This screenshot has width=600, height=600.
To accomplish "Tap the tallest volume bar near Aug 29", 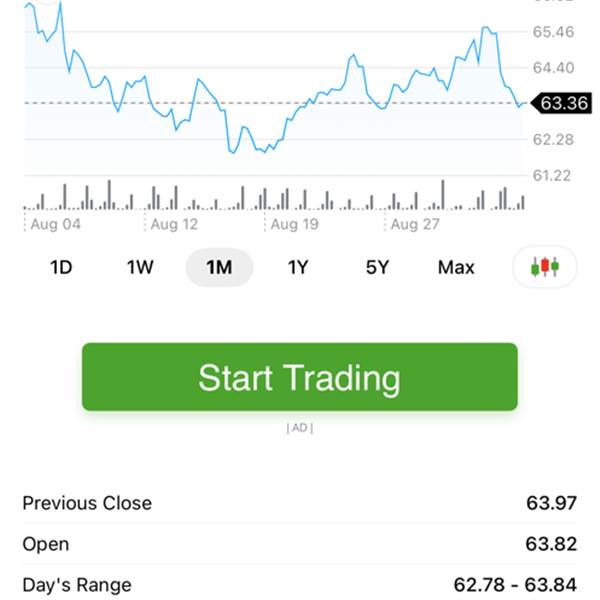I will [x=443, y=195].
